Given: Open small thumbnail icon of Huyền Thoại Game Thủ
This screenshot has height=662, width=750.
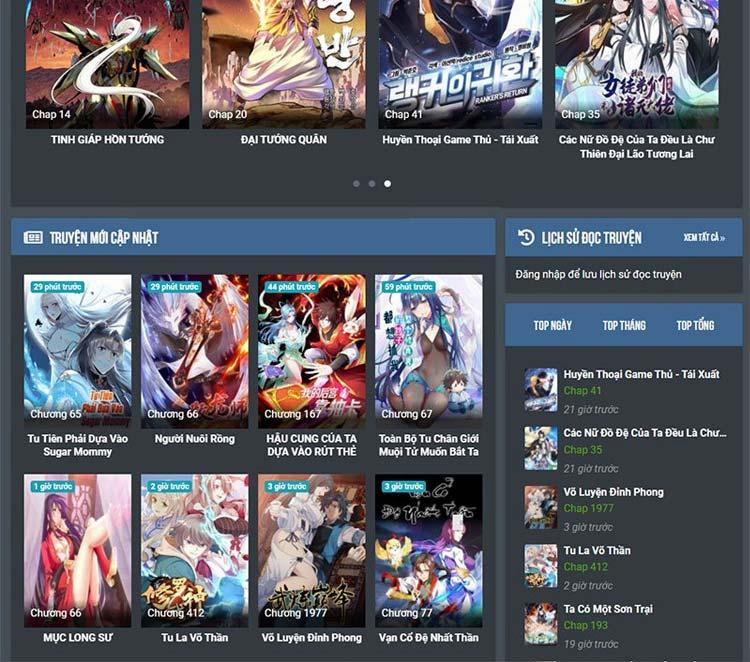Looking at the screenshot, I should coord(541,390).
